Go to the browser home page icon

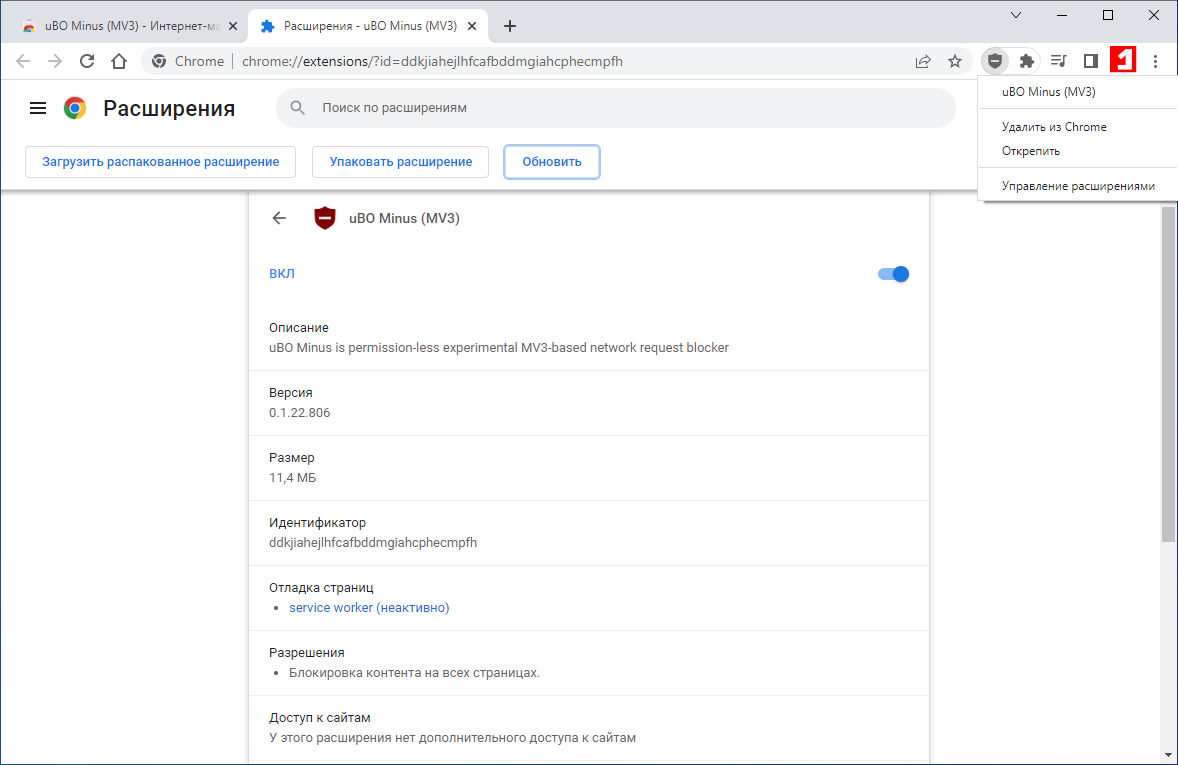[119, 61]
